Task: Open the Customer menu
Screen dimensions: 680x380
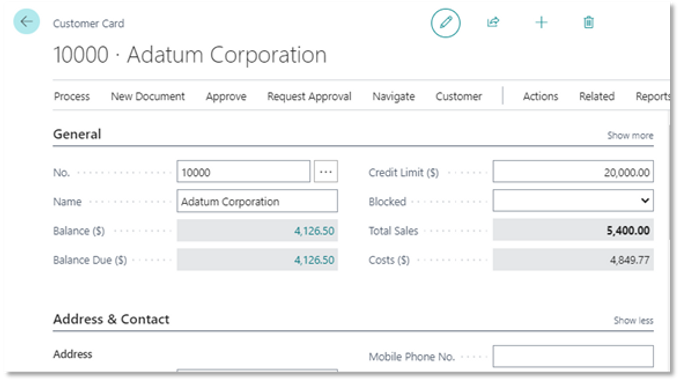Action: (459, 96)
